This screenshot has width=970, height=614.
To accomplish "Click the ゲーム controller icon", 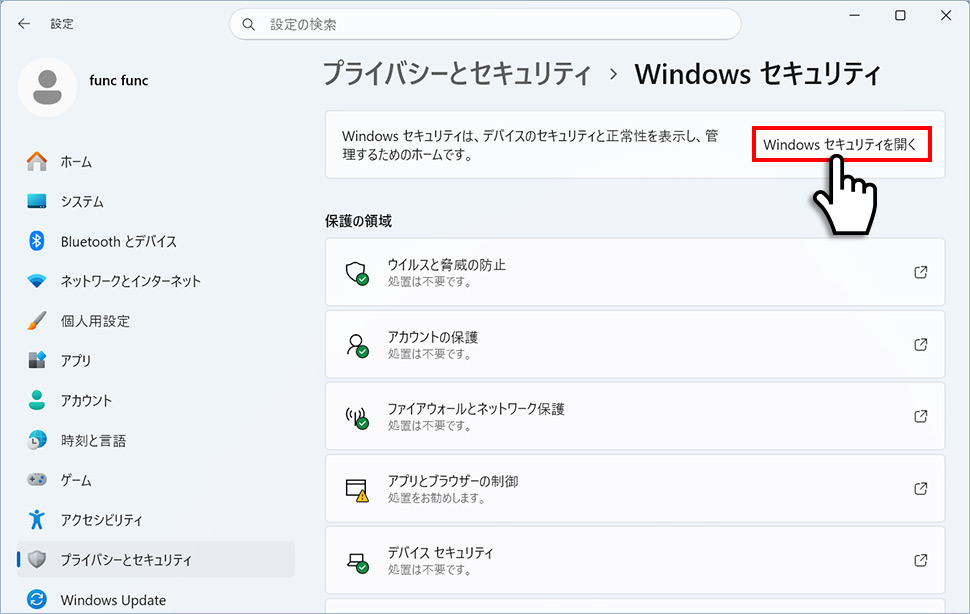I will coord(37,479).
